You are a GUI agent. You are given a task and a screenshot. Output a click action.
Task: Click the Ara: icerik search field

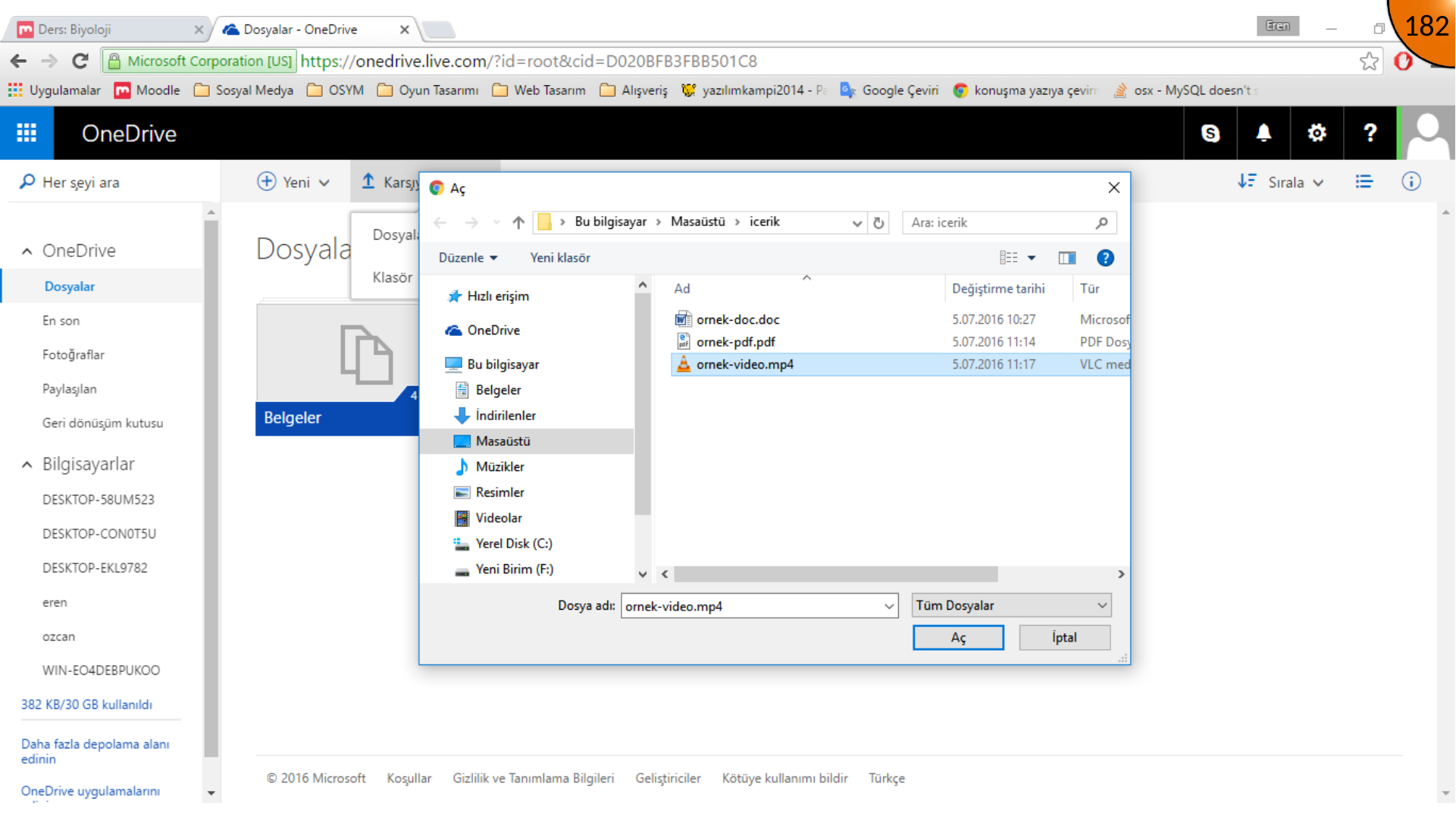point(1009,223)
